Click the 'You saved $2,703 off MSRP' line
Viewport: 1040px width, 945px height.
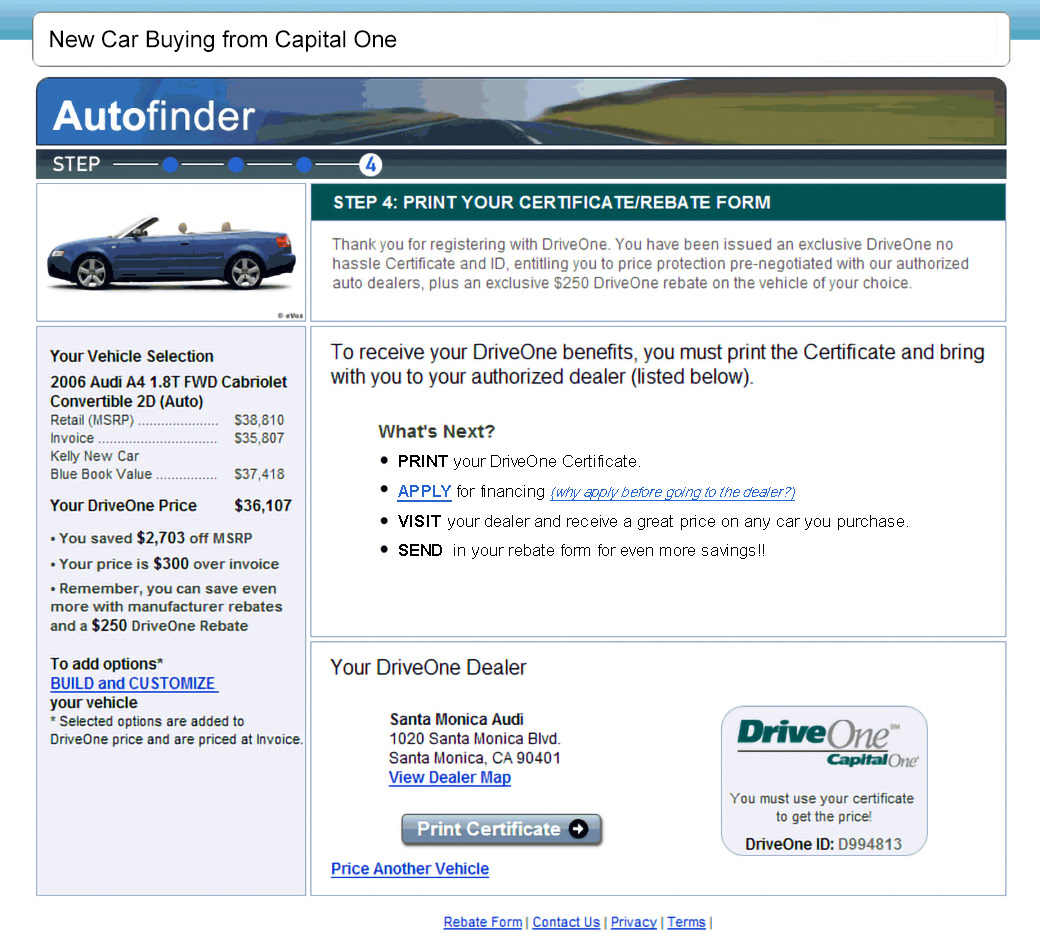click(151, 538)
